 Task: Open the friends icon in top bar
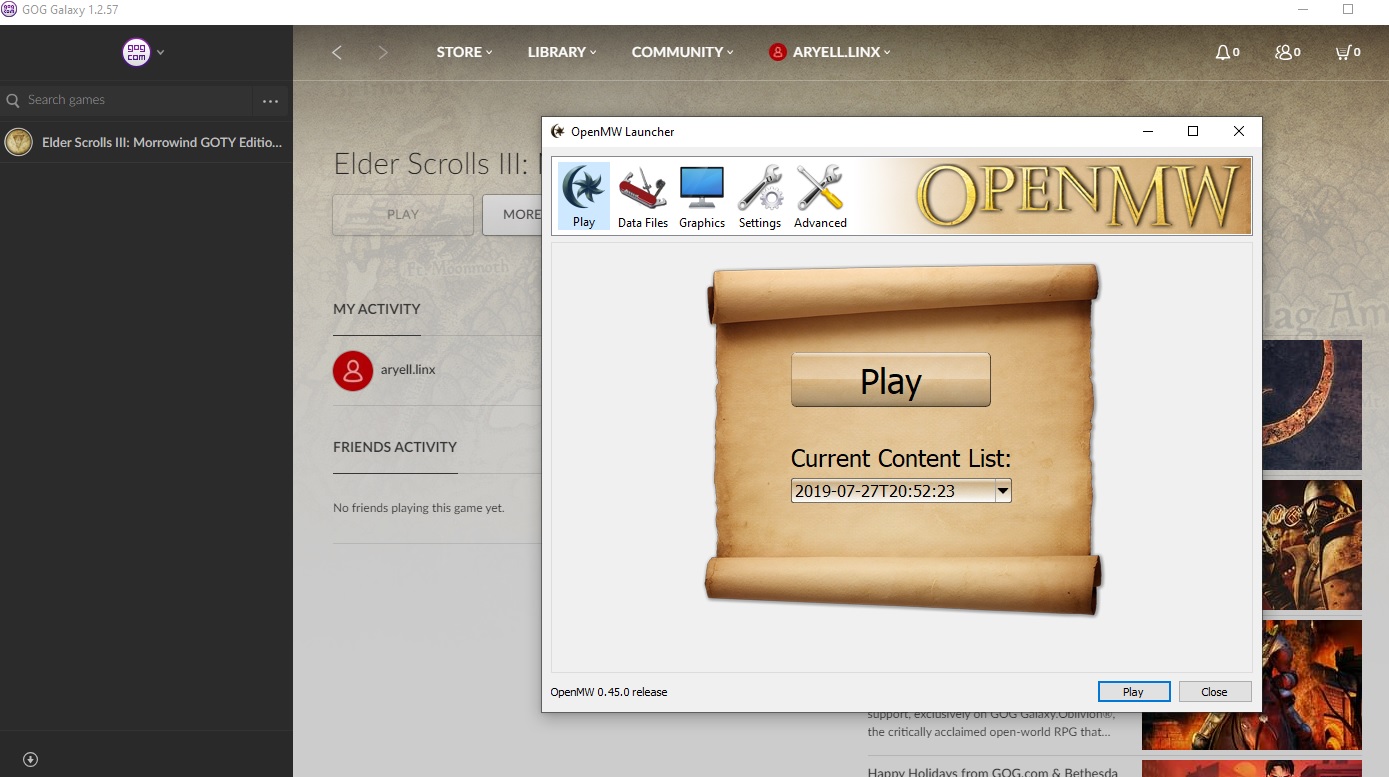pos(1288,52)
